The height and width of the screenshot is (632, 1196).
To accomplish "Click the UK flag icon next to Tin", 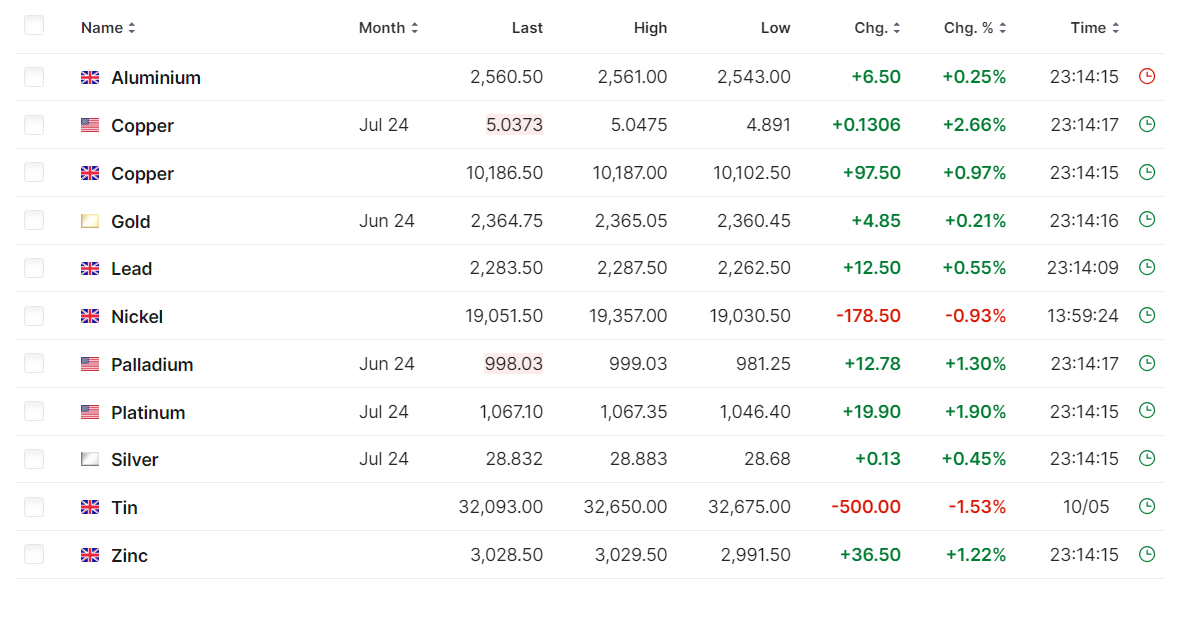I will [x=90, y=508].
